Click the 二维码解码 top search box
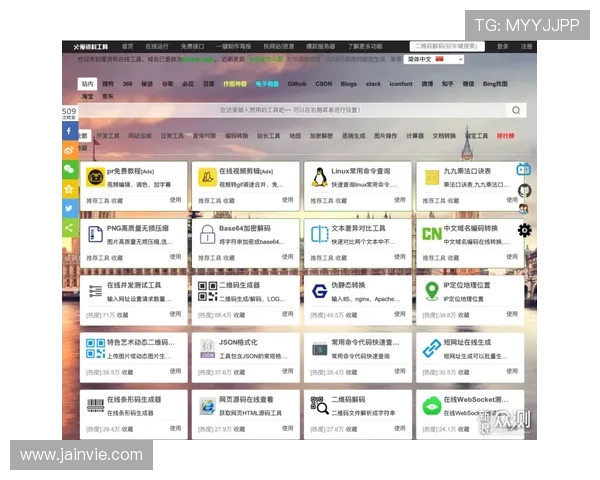 click(x=447, y=46)
